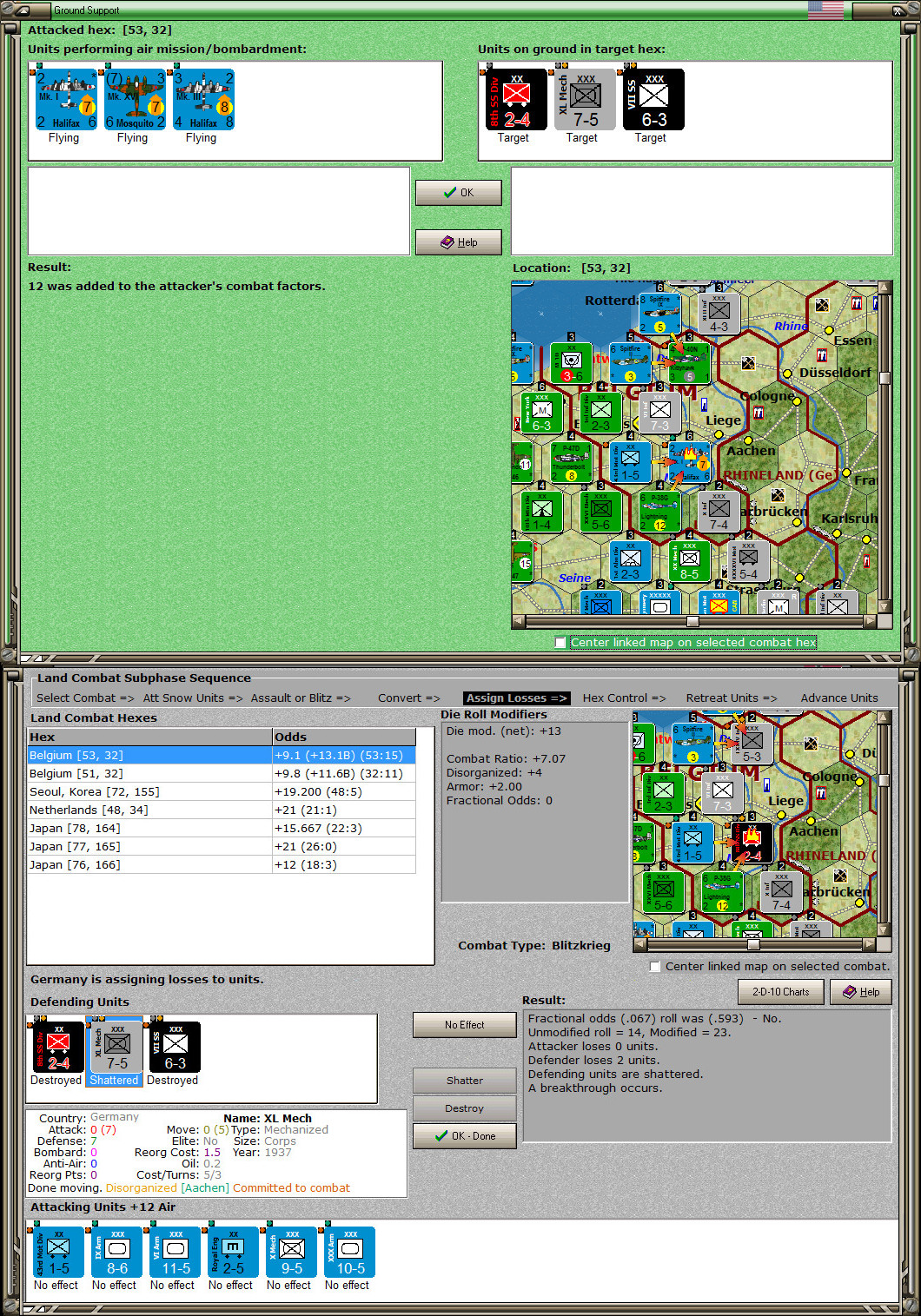Image resolution: width=921 pixels, height=1316 pixels.
Task: Go to Retreat Units subphase
Action: 732,698
